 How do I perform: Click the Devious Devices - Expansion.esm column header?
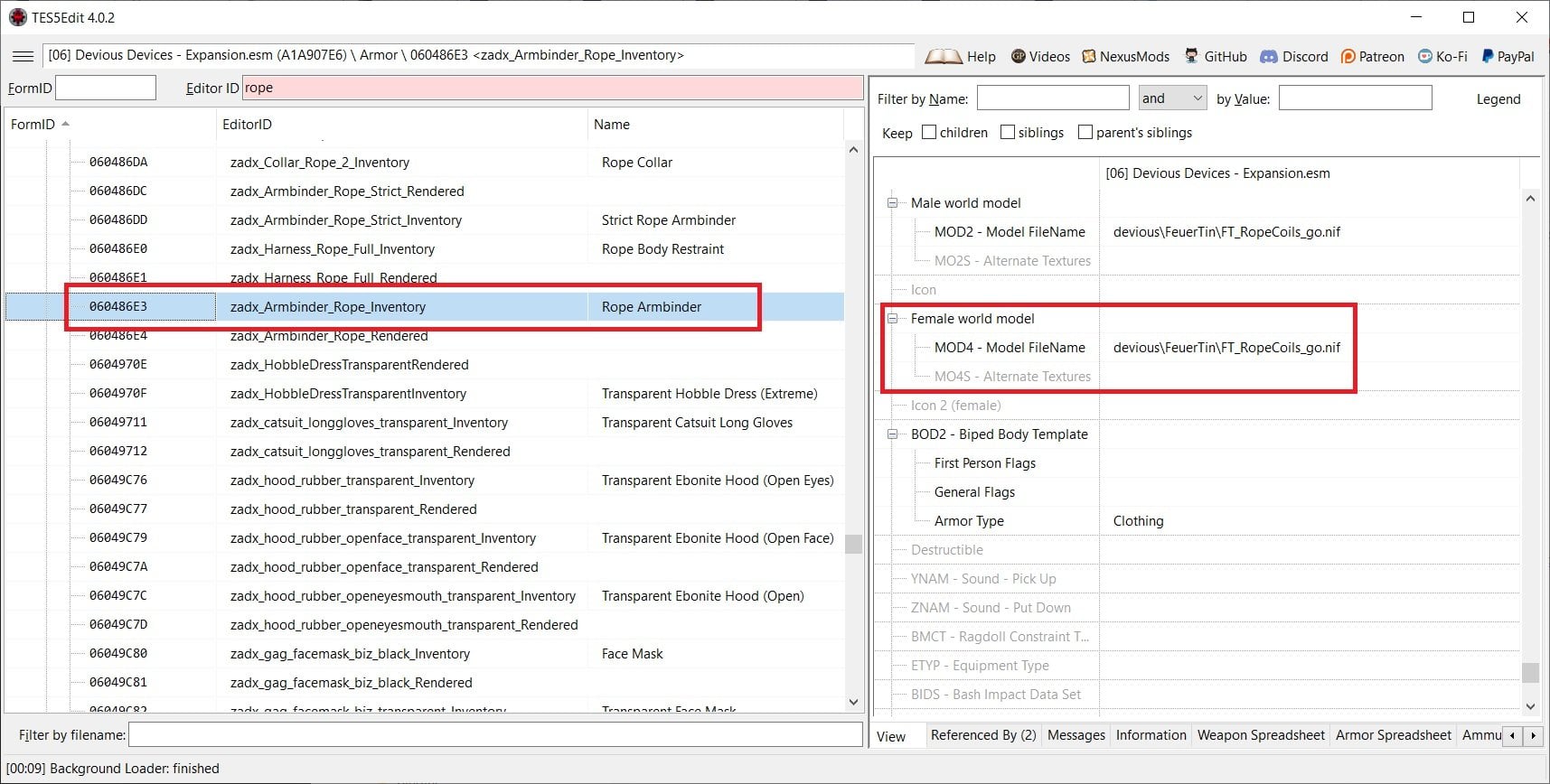click(x=1310, y=173)
